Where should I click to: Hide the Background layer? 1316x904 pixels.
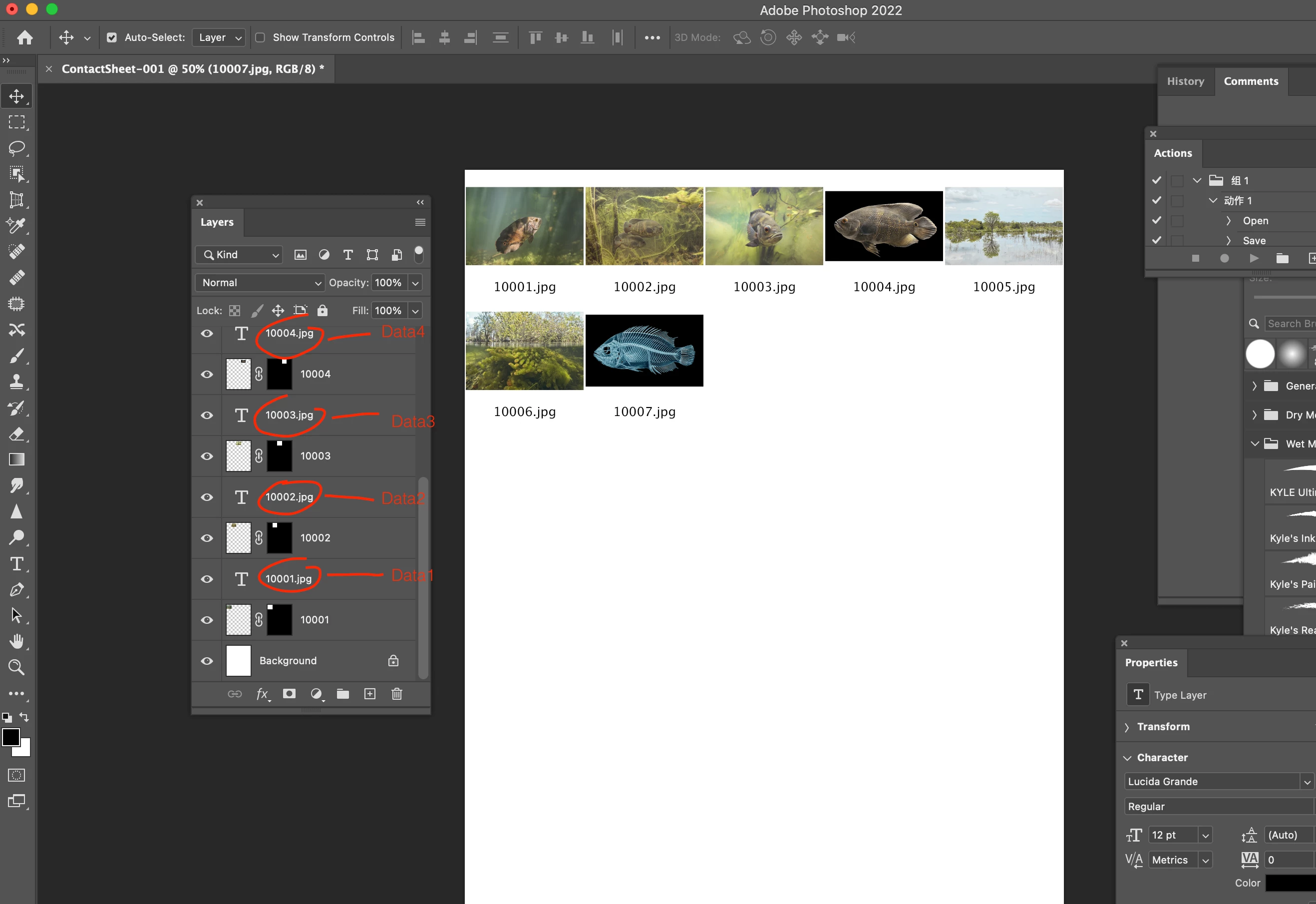[x=207, y=661]
